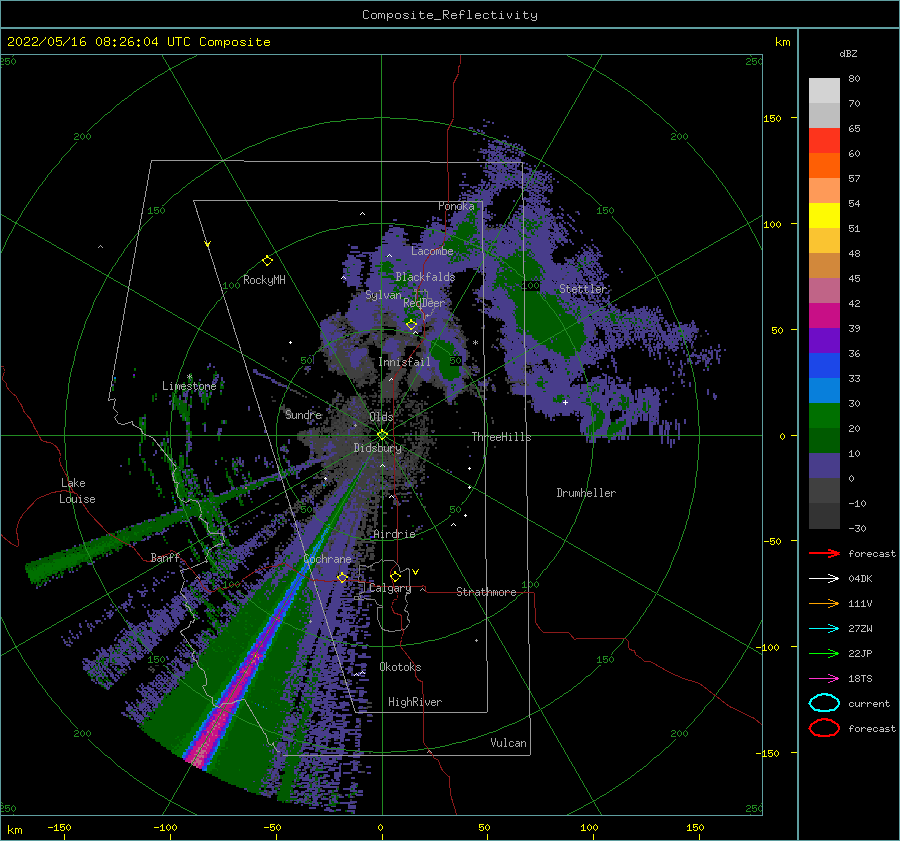
Task: Click the Composite_Reflectivity title text
Action: [450, 15]
